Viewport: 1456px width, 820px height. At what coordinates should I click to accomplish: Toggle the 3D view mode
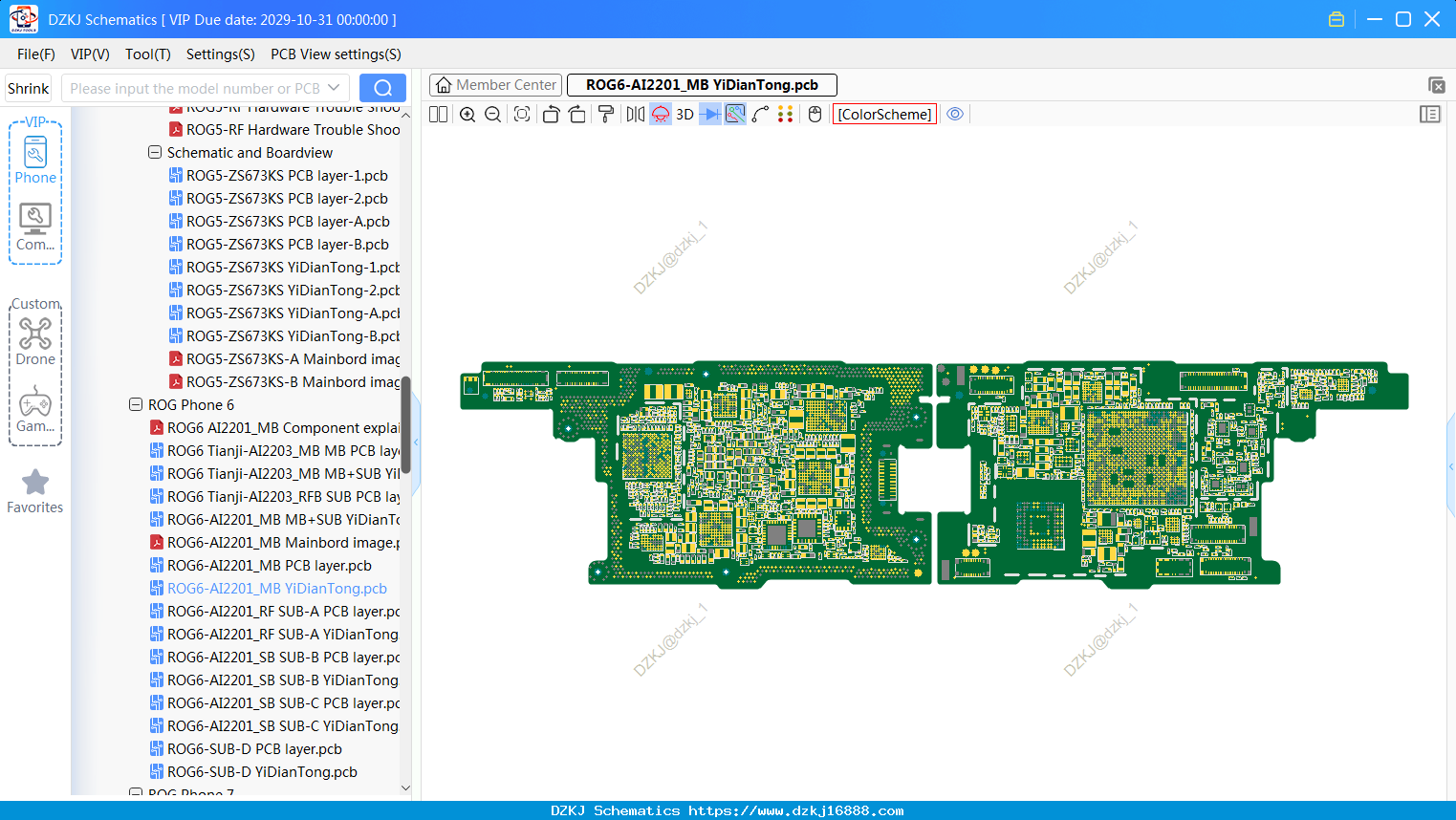coord(685,114)
